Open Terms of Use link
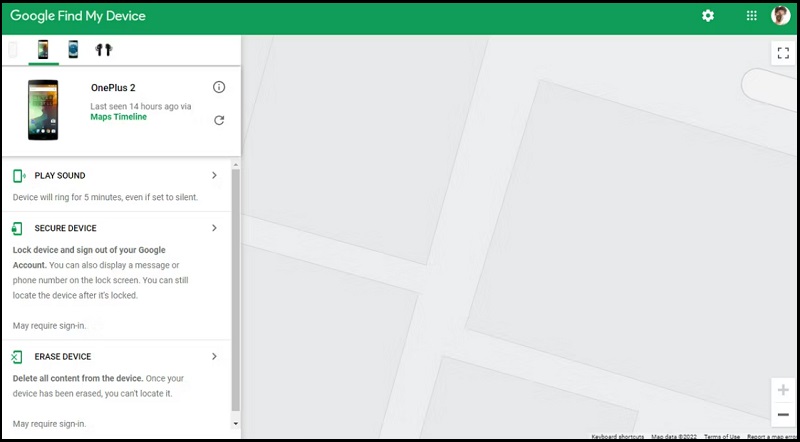 pyautogui.click(x=722, y=437)
